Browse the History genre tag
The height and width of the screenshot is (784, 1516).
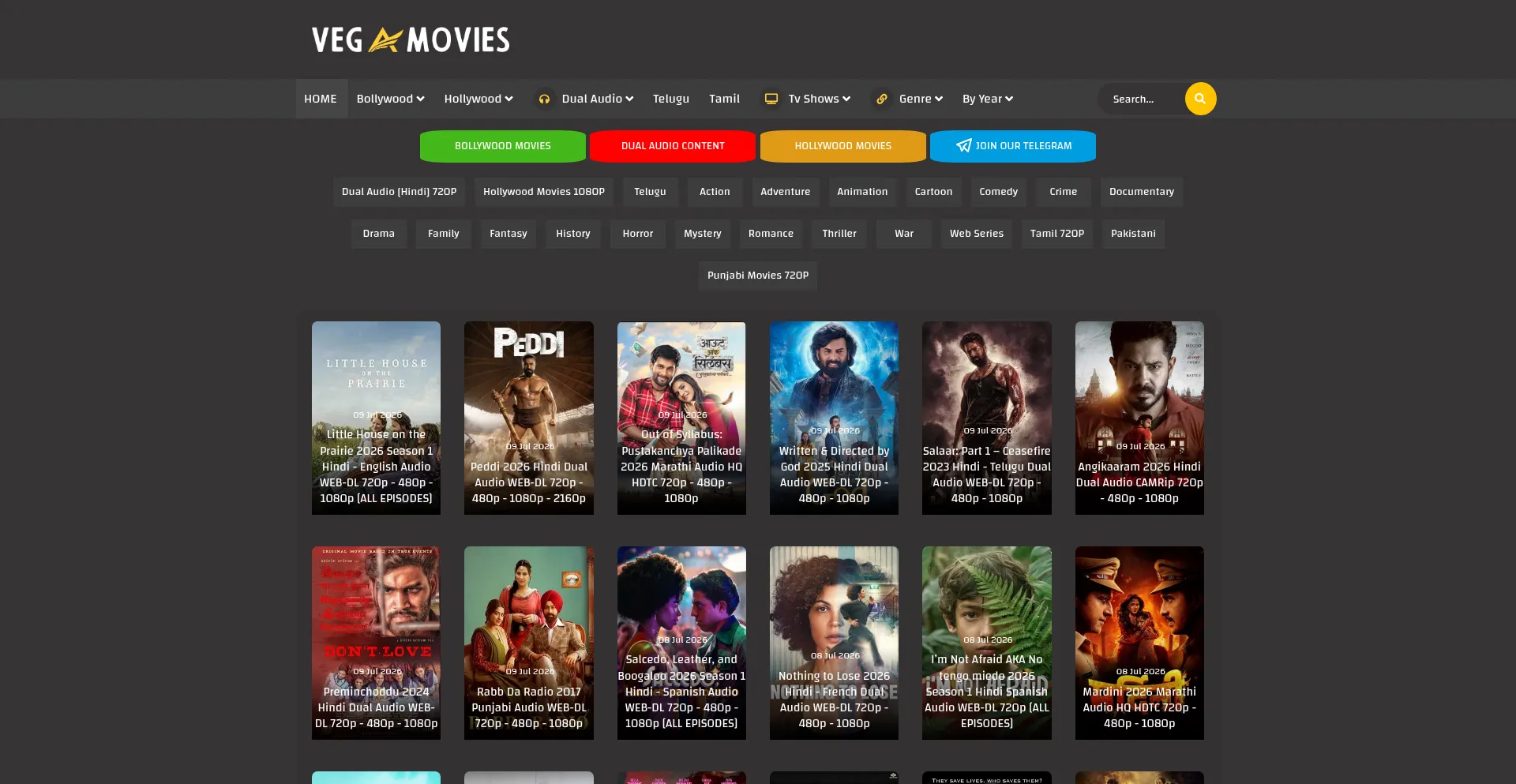[573, 234]
